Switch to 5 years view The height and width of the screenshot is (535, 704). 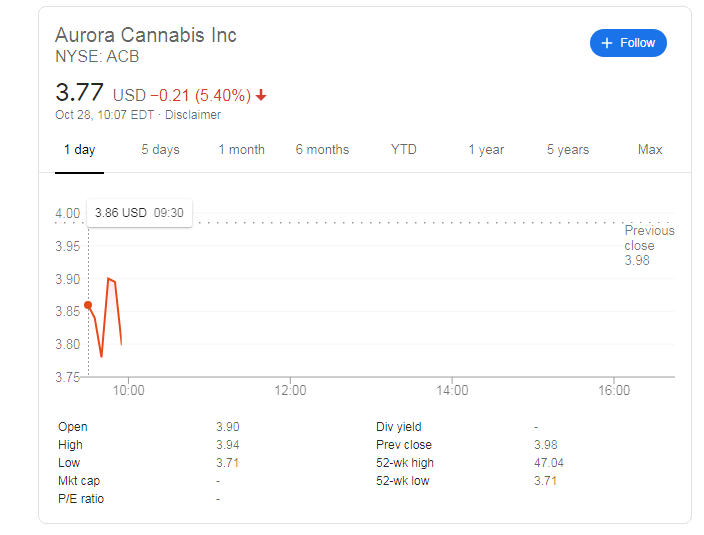pyautogui.click(x=568, y=149)
